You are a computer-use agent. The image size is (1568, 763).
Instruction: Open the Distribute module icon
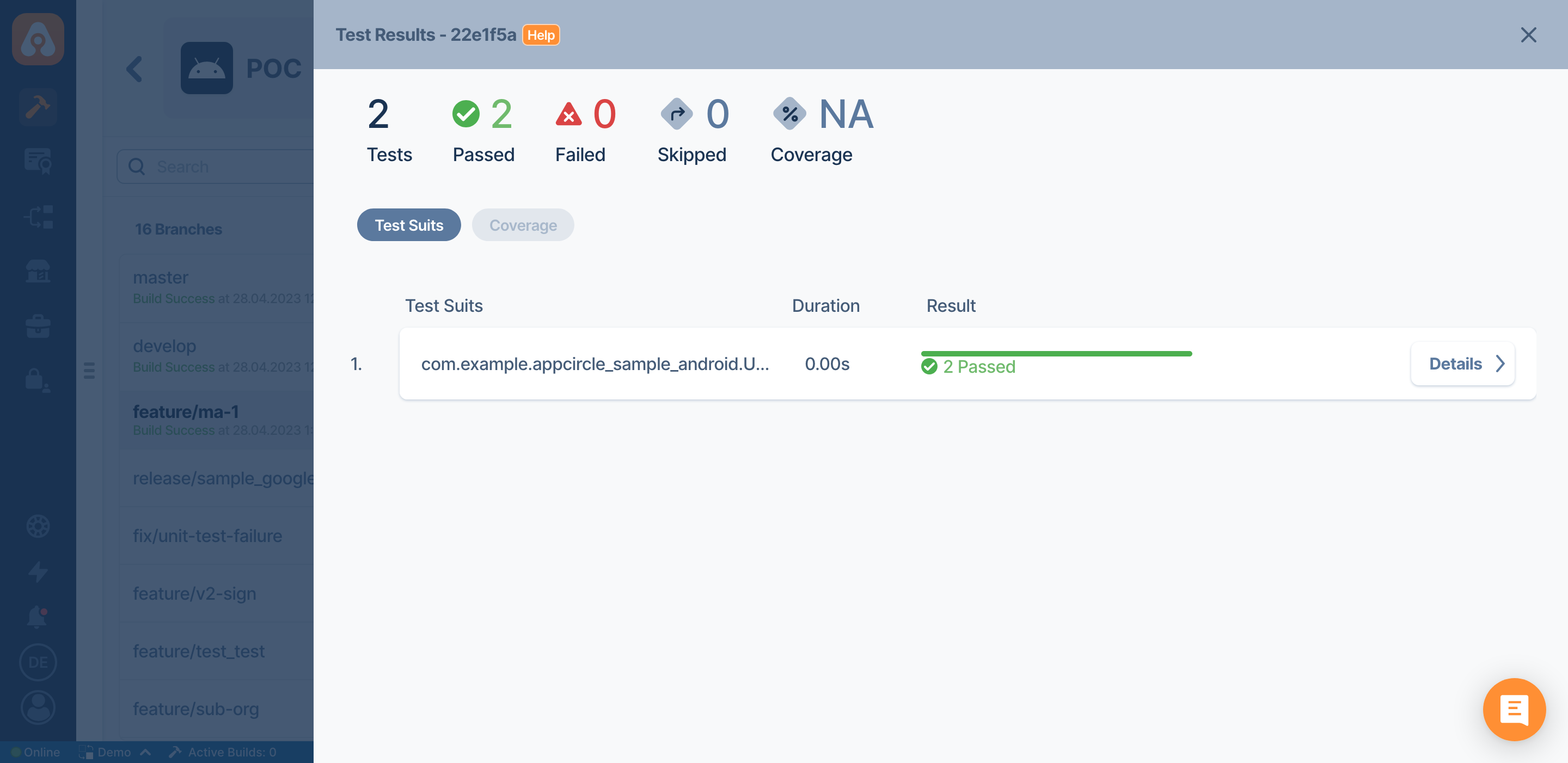pyautogui.click(x=38, y=217)
